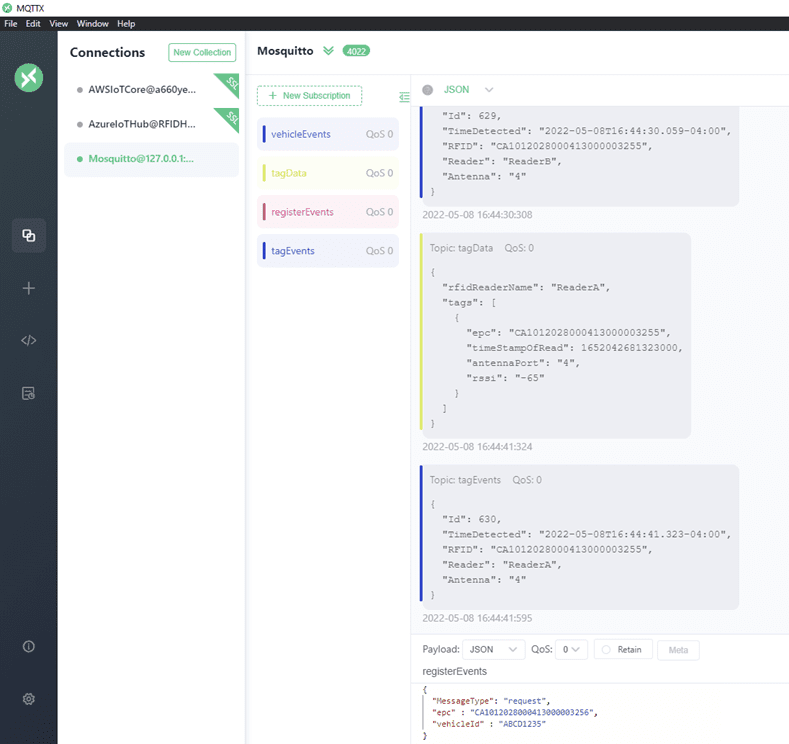Click the Meta button
Screen dimensions: 789x744
pos(678,650)
